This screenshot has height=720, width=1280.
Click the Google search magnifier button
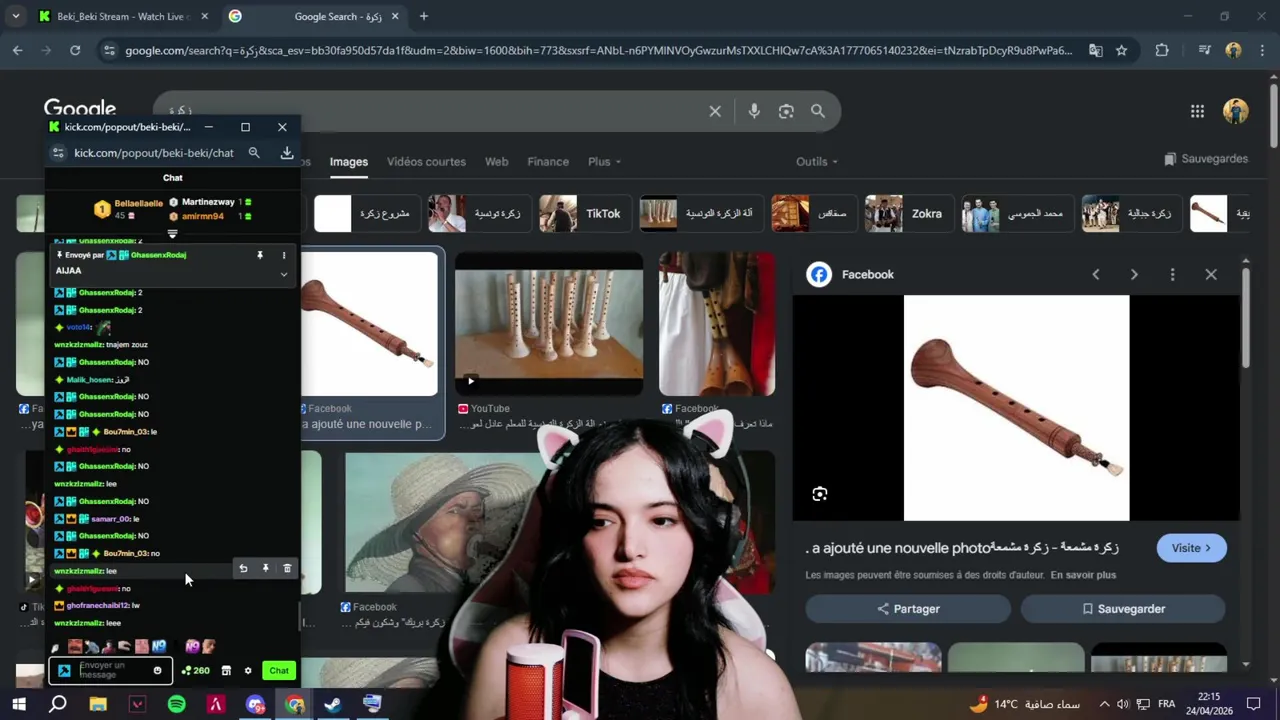point(818,111)
